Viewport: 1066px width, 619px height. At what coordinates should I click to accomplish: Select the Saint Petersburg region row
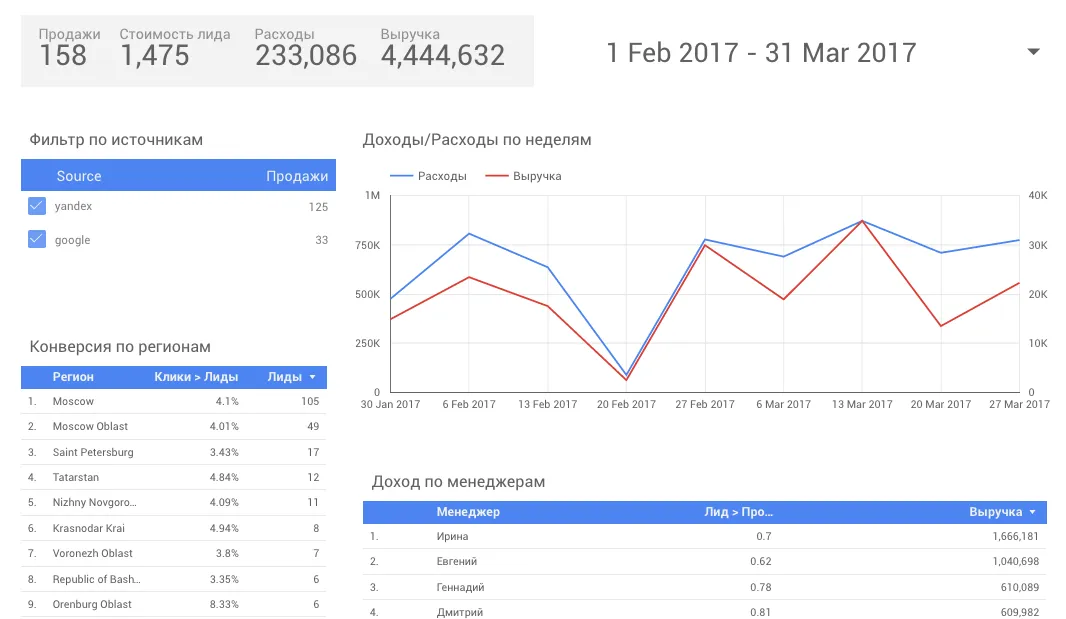(x=173, y=452)
